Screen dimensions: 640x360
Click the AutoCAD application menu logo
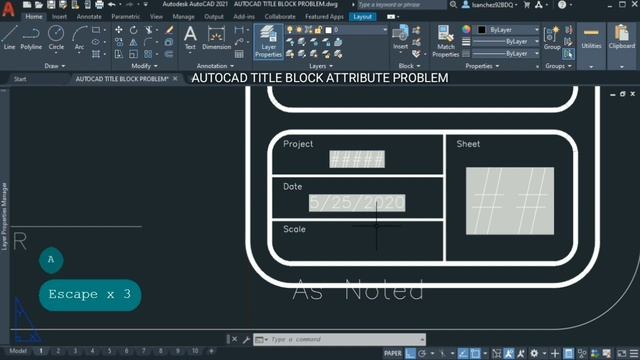coord(9,9)
